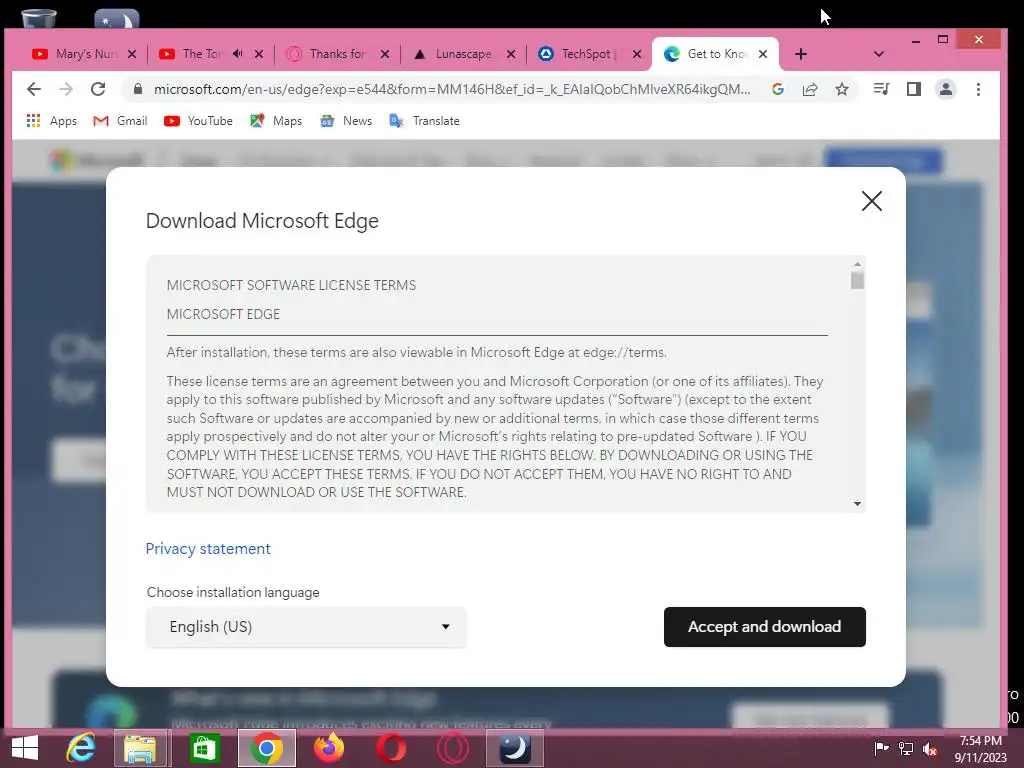Open Translate bookmark
Viewport: 1024px width, 768px height.
[424, 121]
